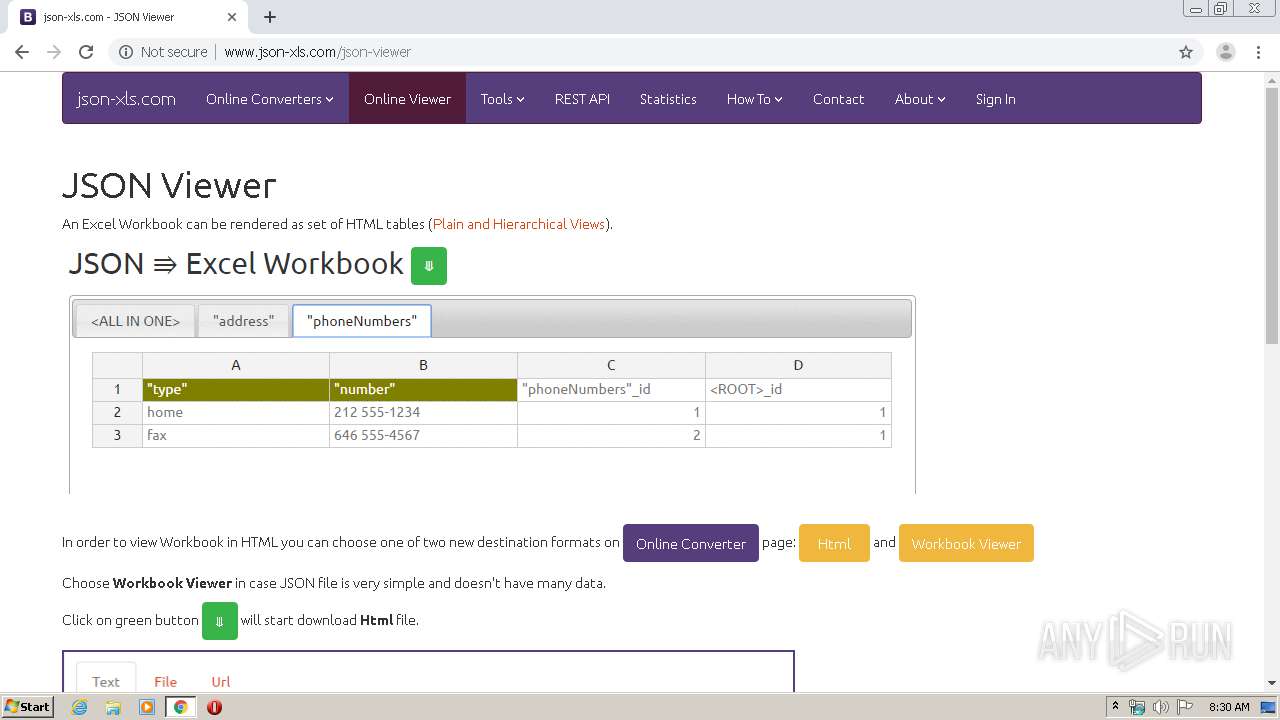Reload the page in the browser
Viewport: 1280px width, 720px height.
pyautogui.click(x=86, y=52)
